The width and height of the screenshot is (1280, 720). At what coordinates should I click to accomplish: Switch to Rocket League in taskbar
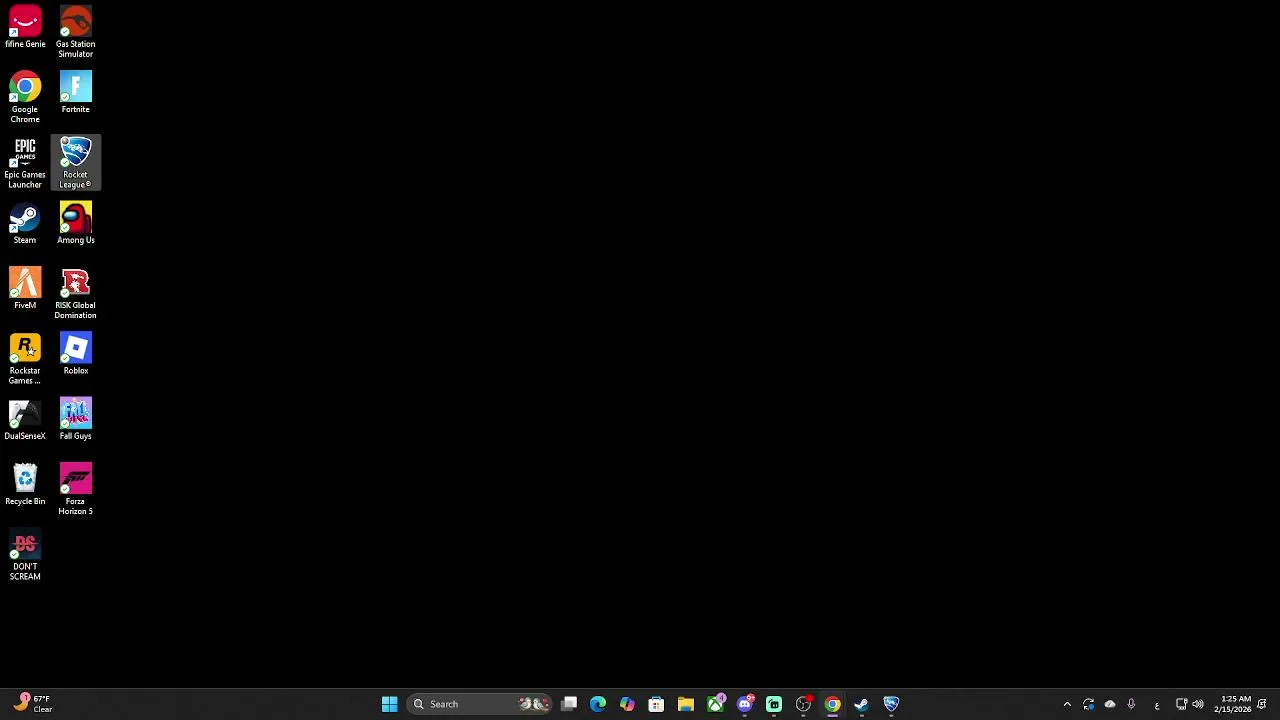(891, 704)
